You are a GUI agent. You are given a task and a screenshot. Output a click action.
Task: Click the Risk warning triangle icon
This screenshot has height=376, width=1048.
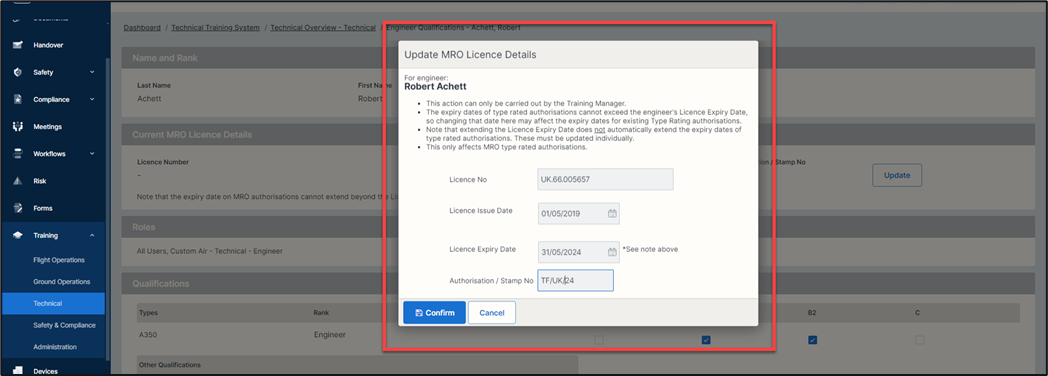18,181
